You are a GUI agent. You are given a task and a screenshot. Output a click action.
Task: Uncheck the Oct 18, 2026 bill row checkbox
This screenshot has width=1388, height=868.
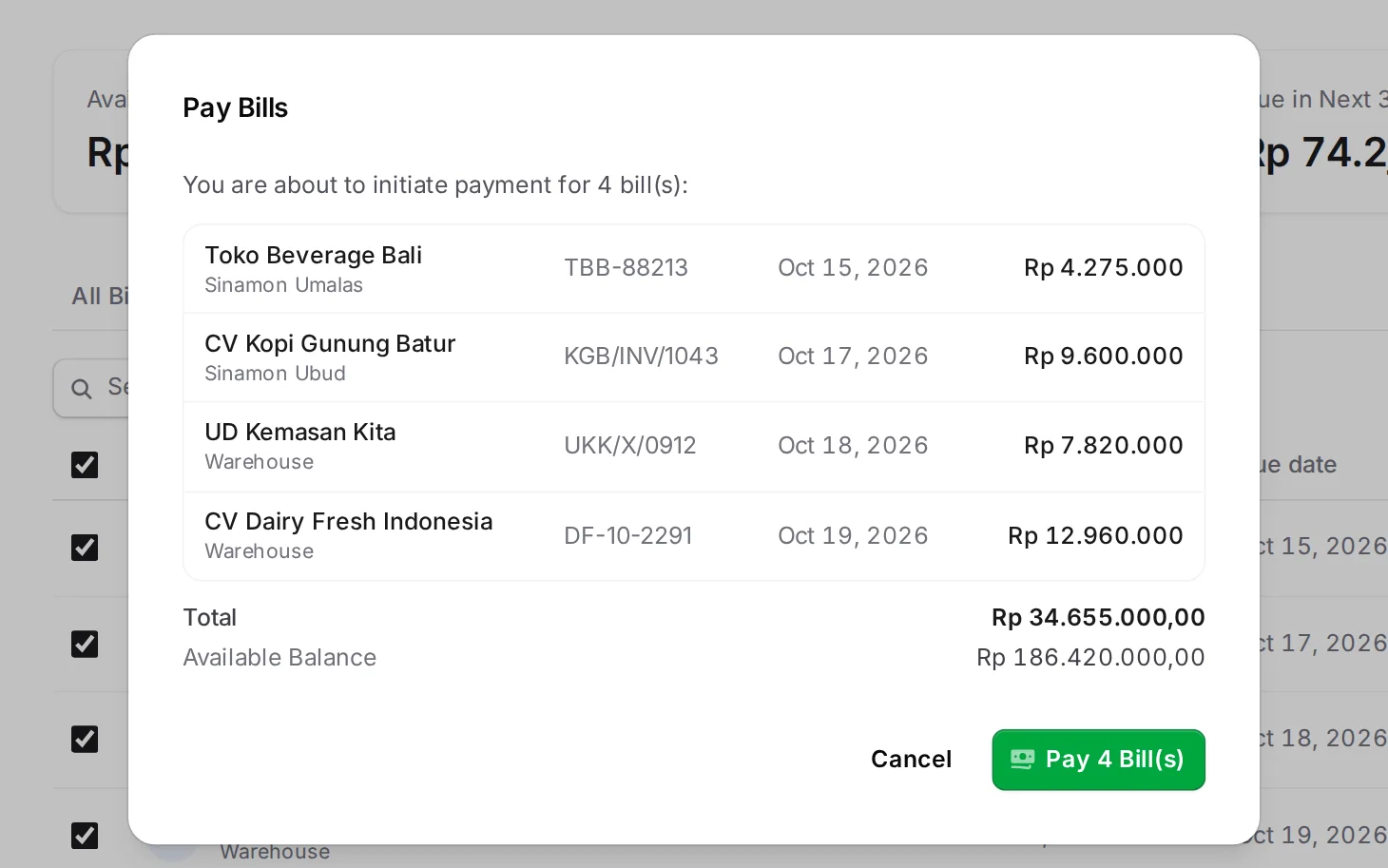[85, 739]
